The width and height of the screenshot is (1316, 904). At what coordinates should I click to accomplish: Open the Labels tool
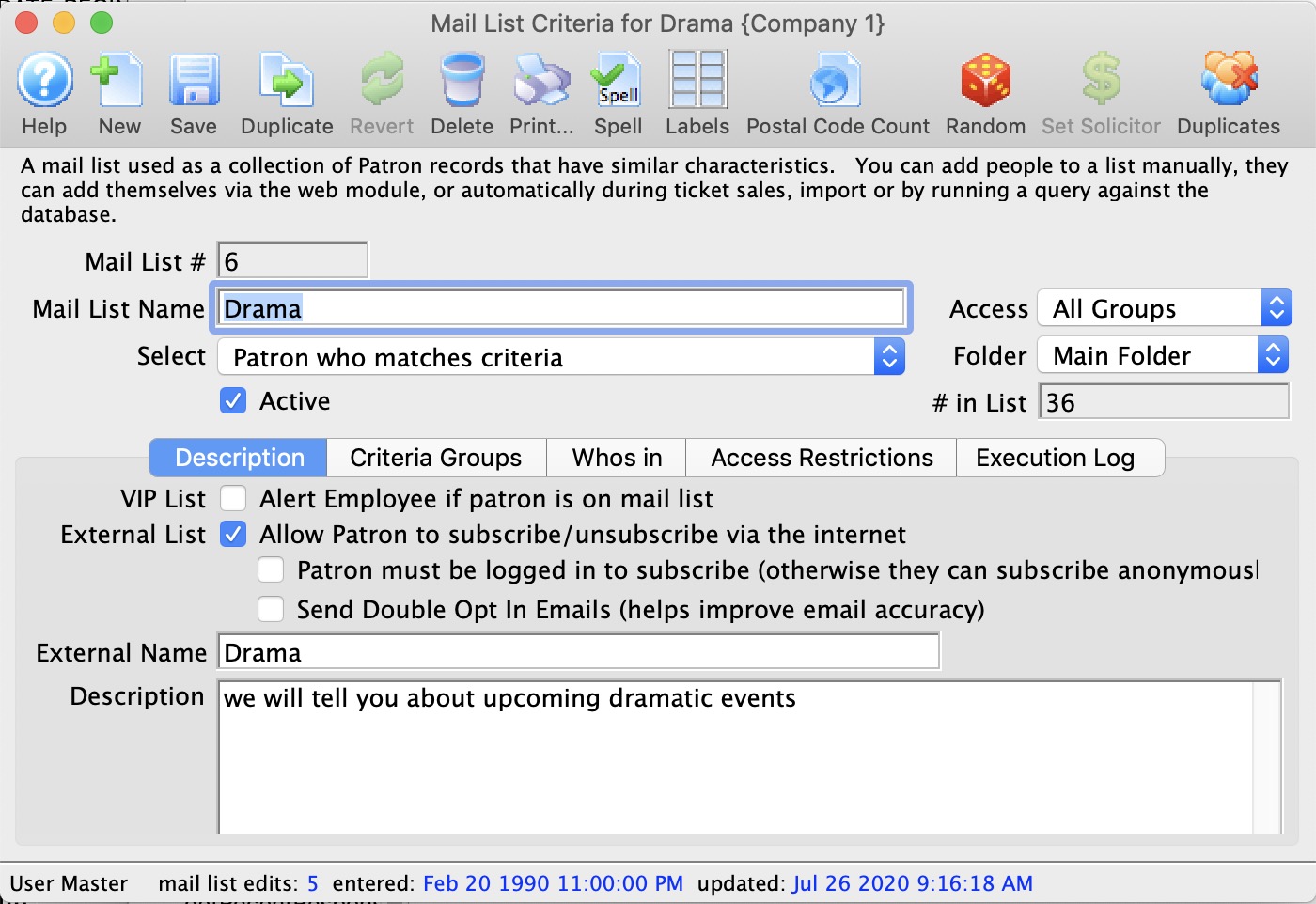pyautogui.click(x=697, y=89)
